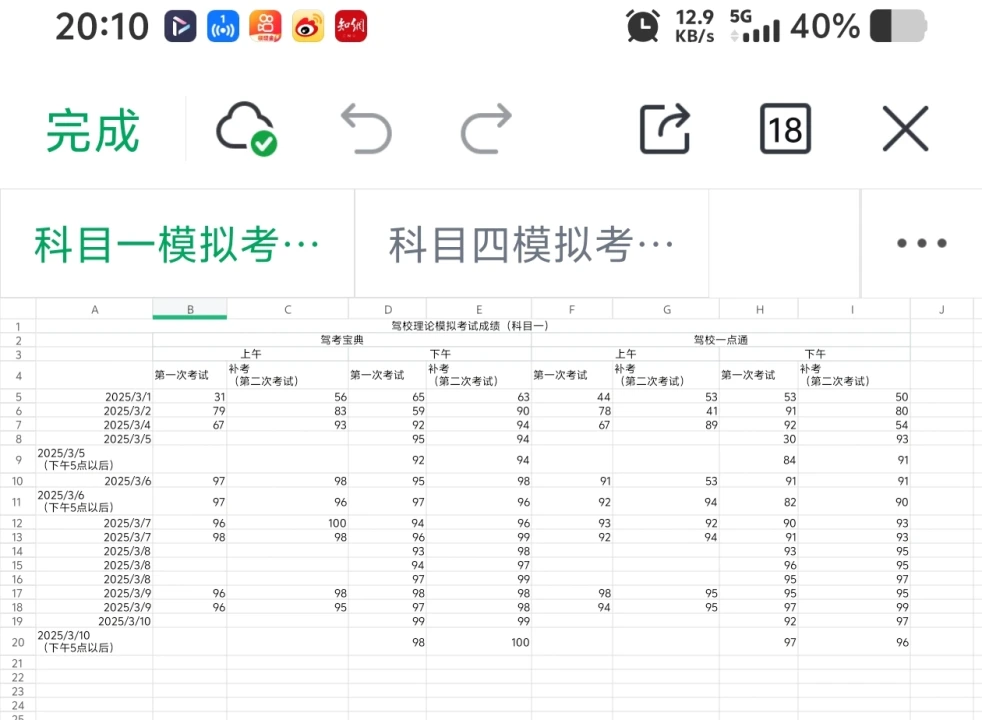982x720 pixels.
Task: Switch to the 科目四模拟考 sheet tab
Action: [x=531, y=243]
